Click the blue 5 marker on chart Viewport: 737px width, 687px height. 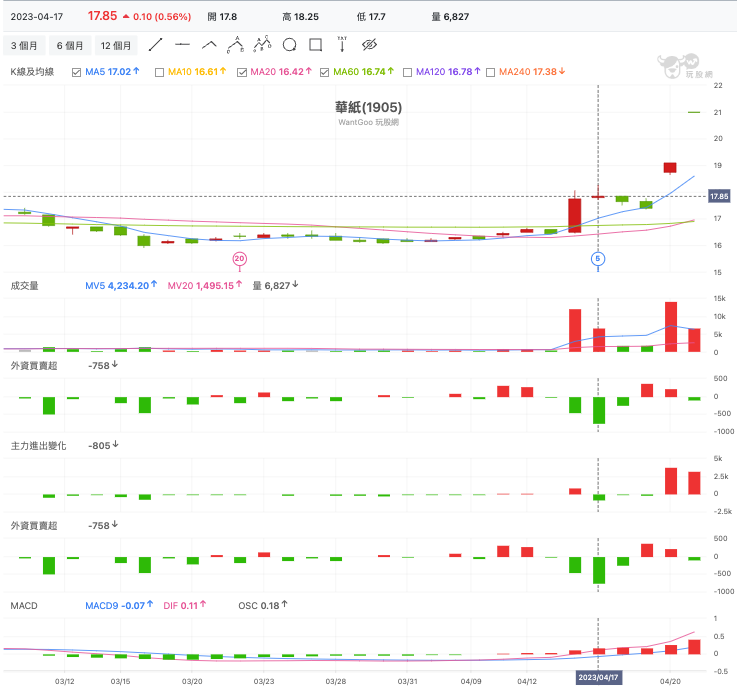point(598,258)
